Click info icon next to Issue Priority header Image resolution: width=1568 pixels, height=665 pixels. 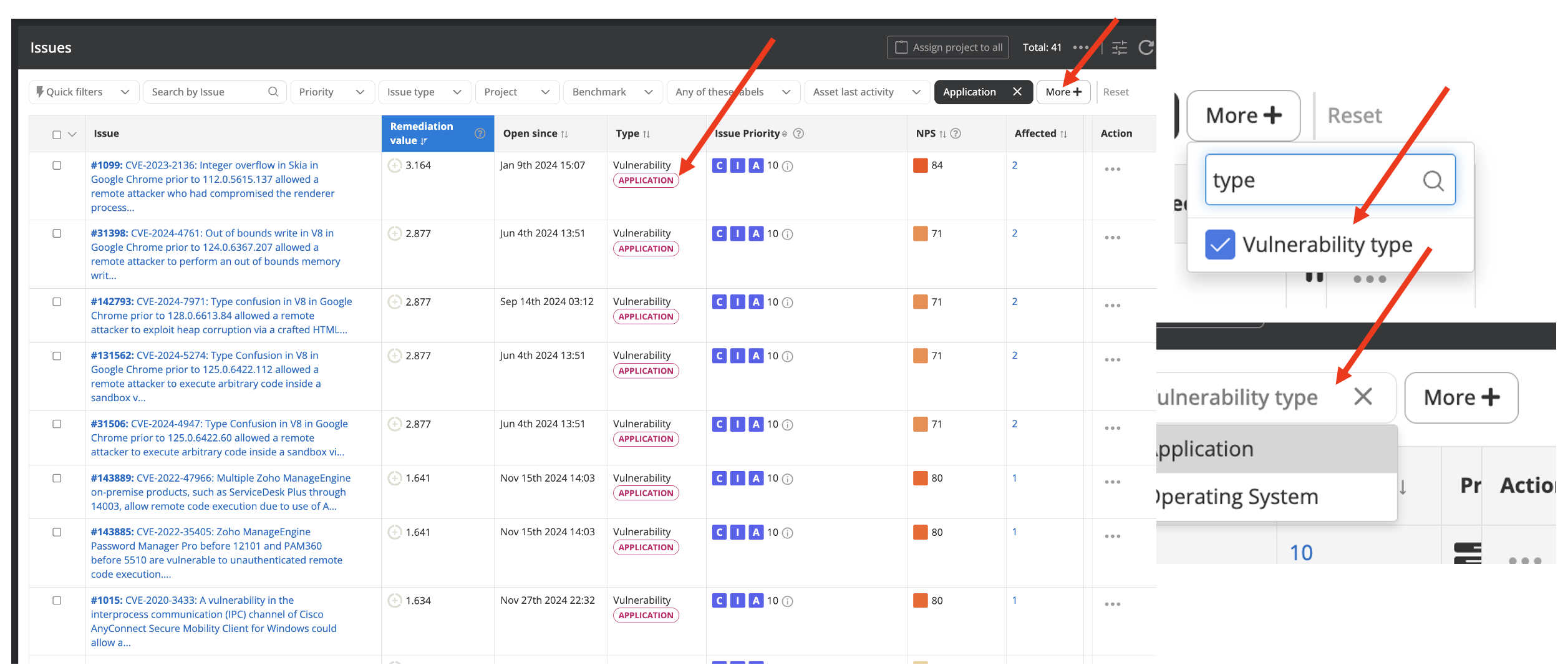(x=798, y=133)
